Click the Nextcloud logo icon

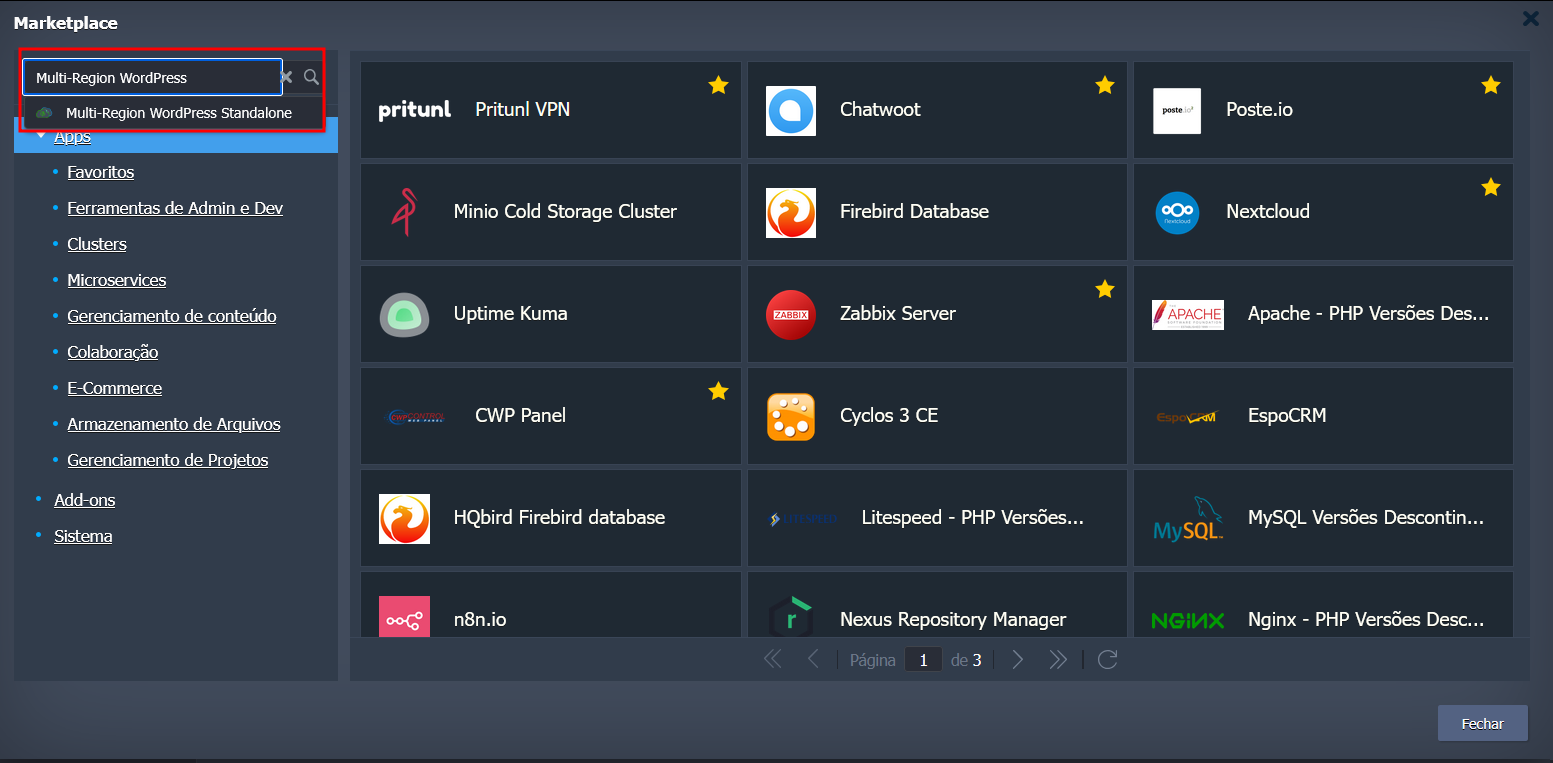[x=1177, y=212]
